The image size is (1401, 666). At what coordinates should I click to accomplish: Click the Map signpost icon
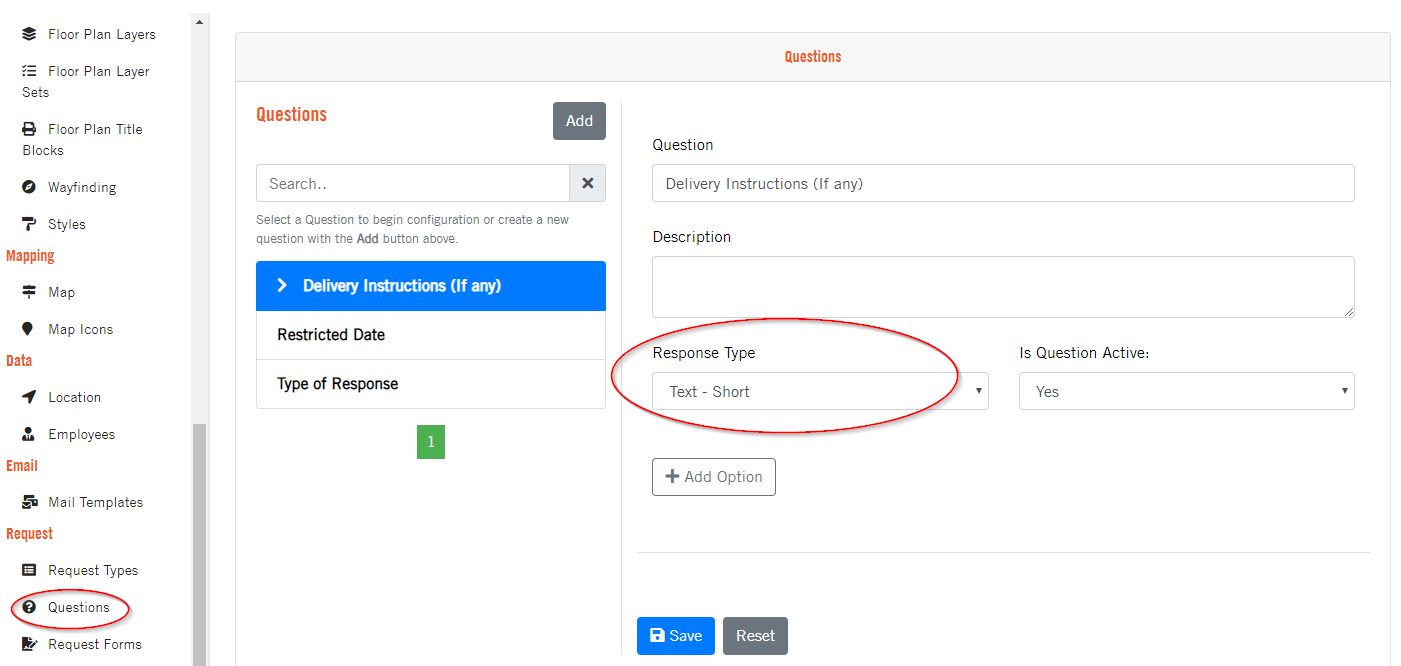click(29, 292)
